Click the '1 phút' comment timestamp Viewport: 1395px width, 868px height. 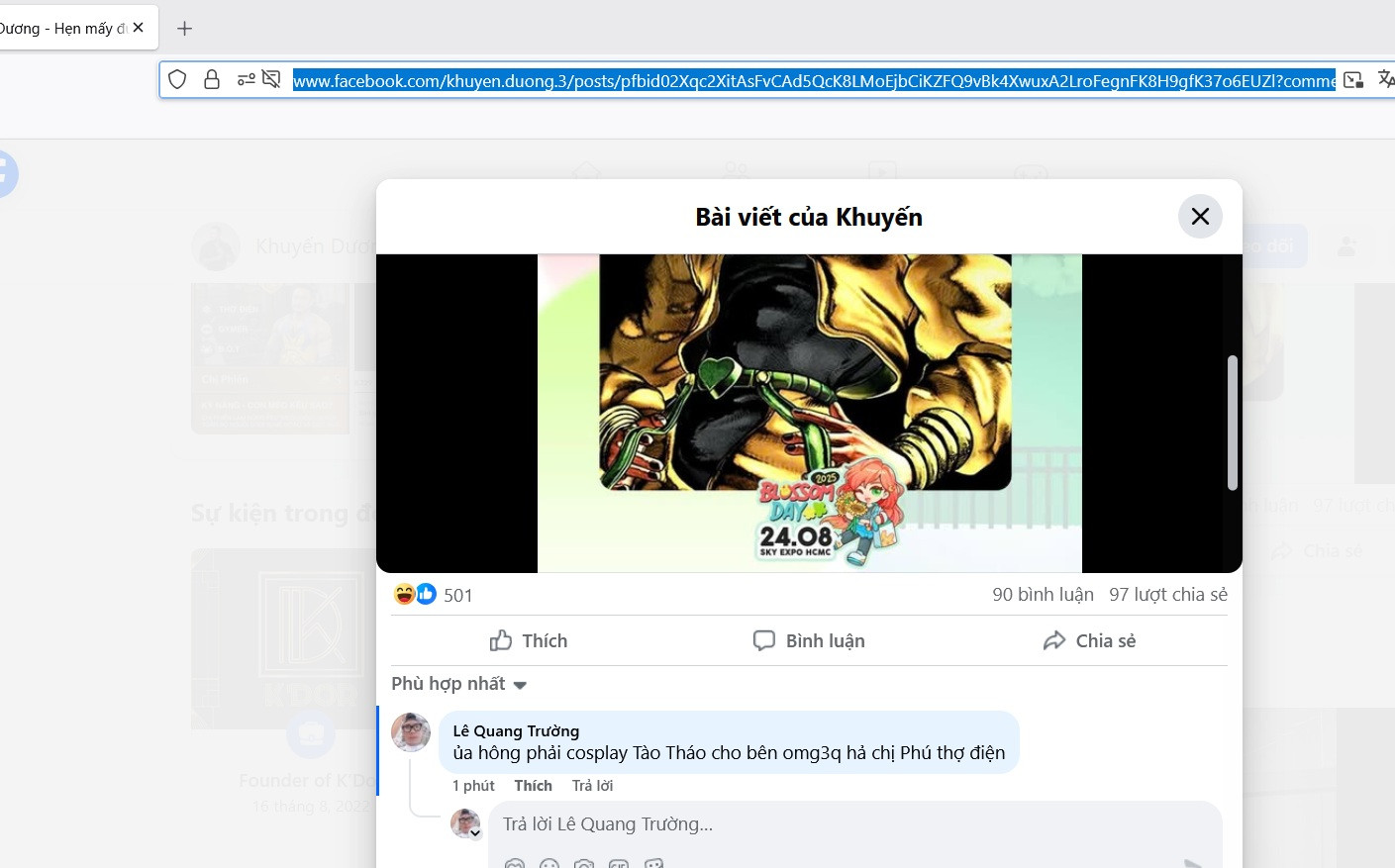473,785
